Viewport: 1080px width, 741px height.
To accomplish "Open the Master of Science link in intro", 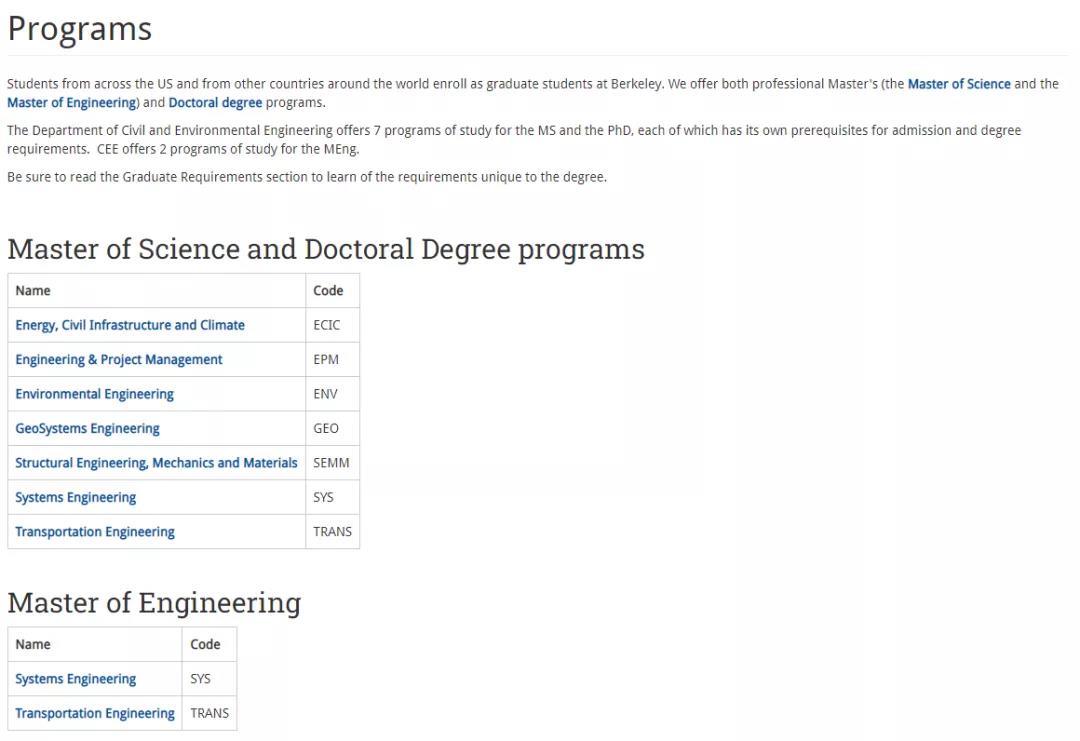I will [958, 84].
